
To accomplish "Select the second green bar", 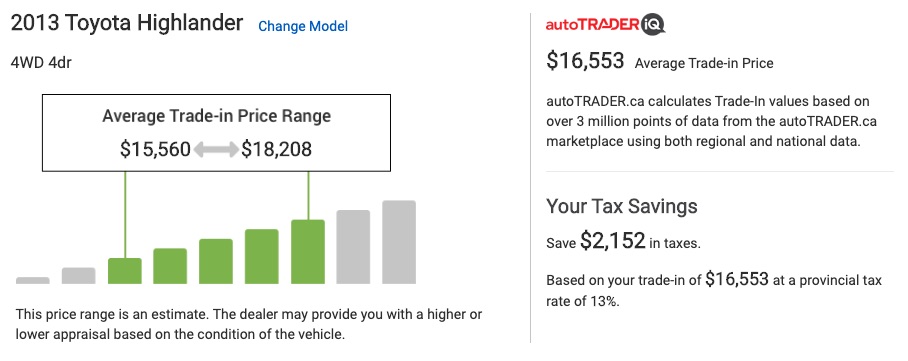I will coord(170,266).
